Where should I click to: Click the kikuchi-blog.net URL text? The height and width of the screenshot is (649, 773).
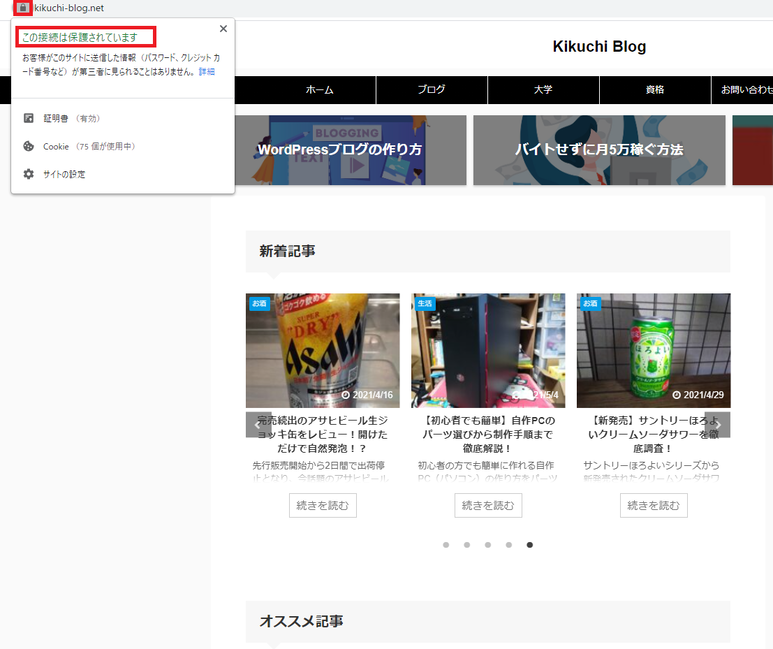69,8
